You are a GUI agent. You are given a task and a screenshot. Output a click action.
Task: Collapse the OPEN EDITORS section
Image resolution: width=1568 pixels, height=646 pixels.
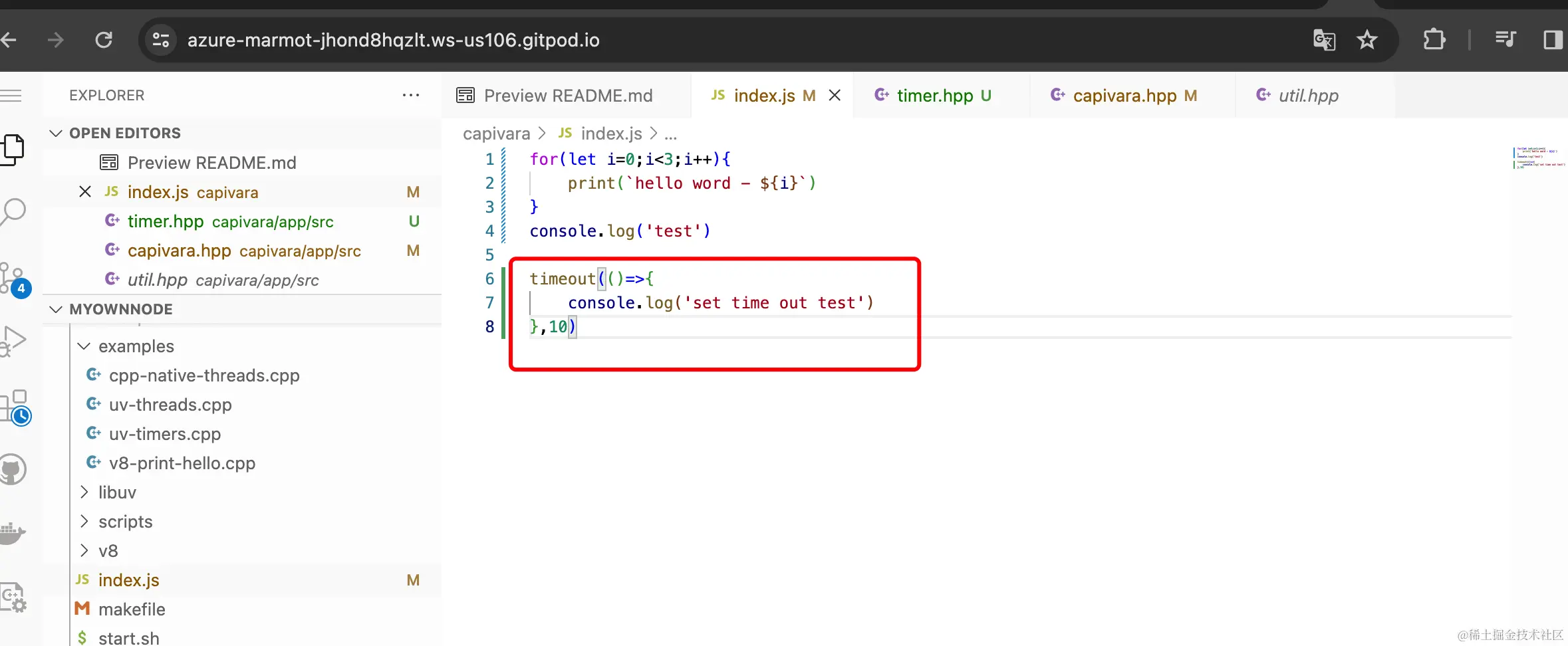(x=57, y=133)
